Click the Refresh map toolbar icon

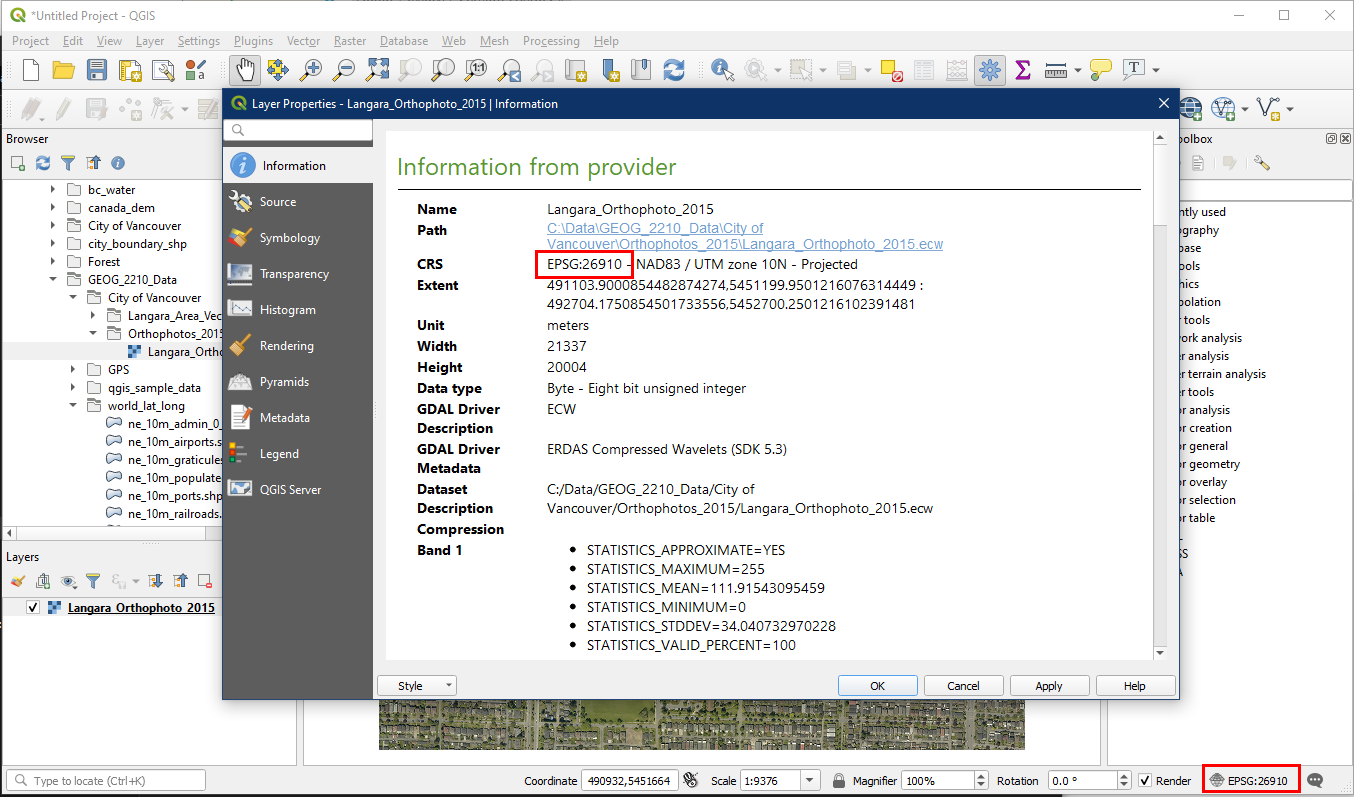pos(674,70)
